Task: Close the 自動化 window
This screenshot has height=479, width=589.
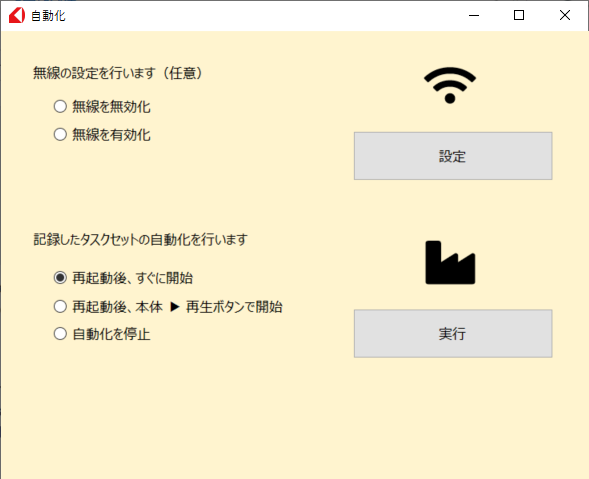Action: coord(565,15)
